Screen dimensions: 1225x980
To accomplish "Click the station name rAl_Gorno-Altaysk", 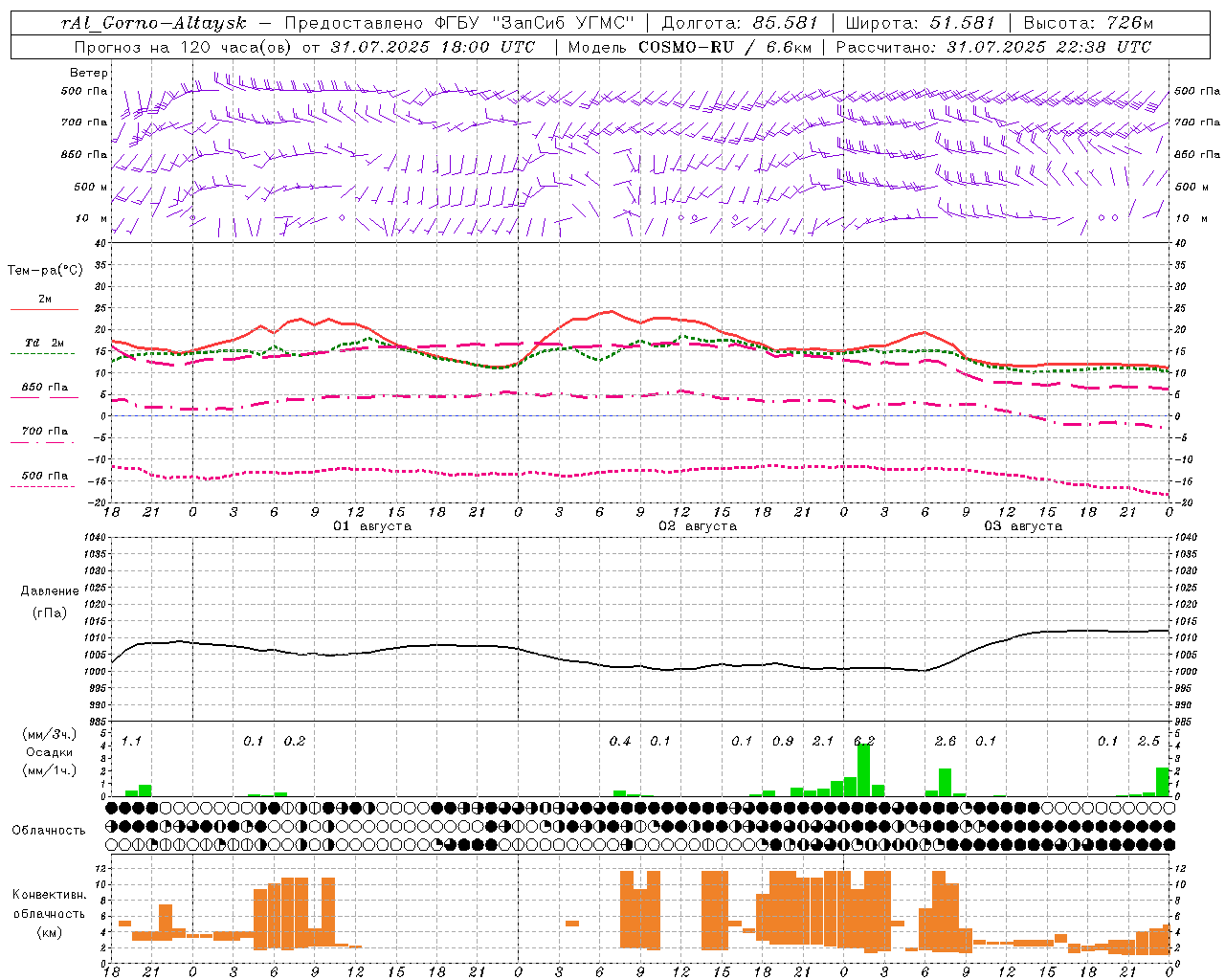I will [x=153, y=23].
